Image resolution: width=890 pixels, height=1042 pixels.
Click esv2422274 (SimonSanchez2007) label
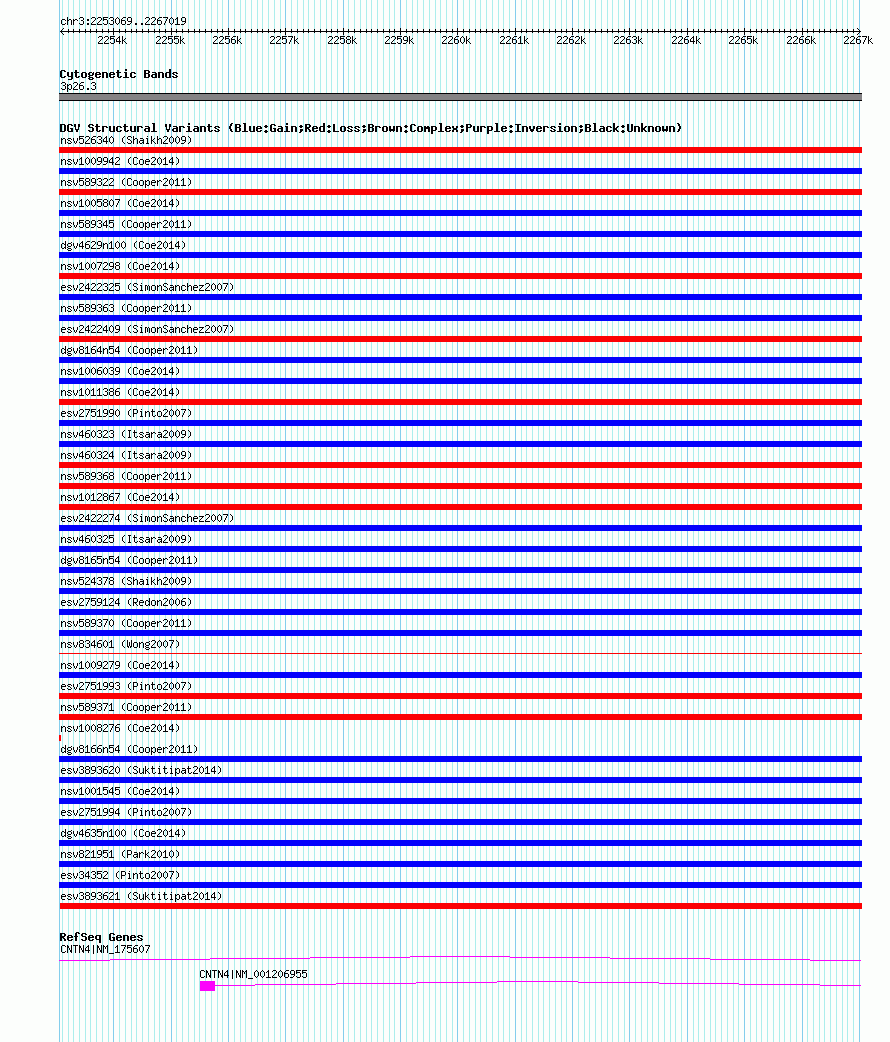147,518
